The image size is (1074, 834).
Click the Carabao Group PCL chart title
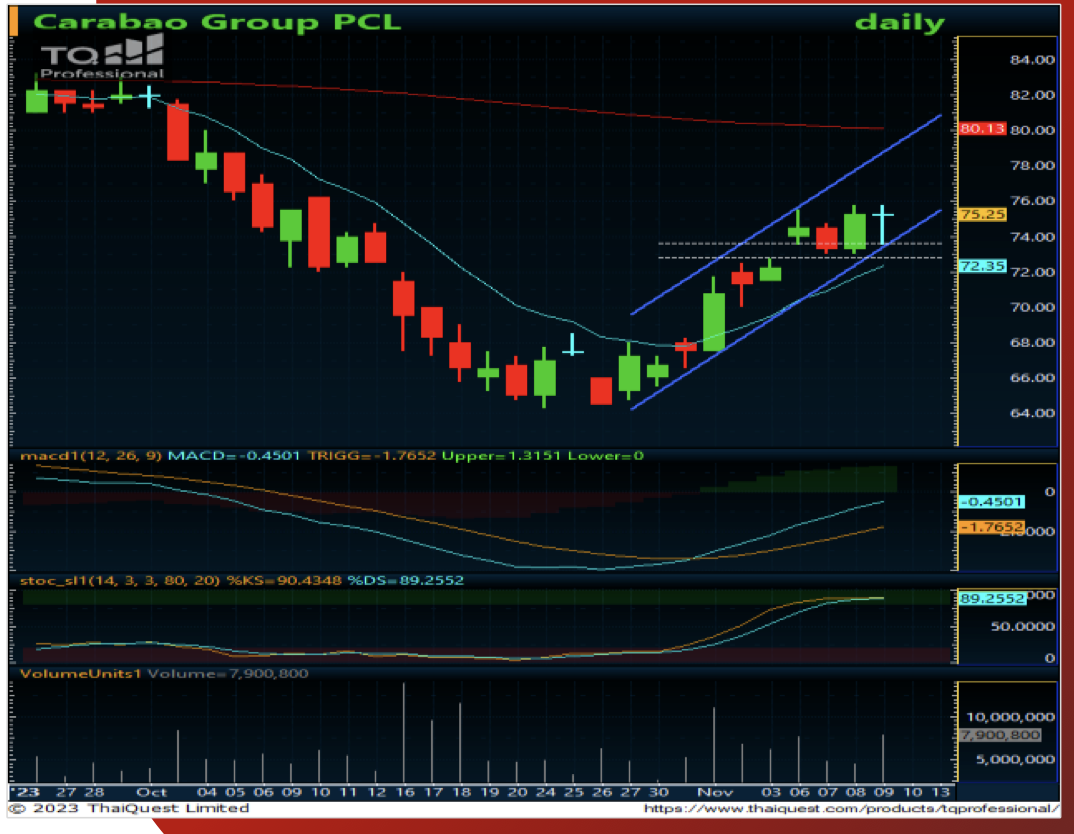[x=216, y=22]
